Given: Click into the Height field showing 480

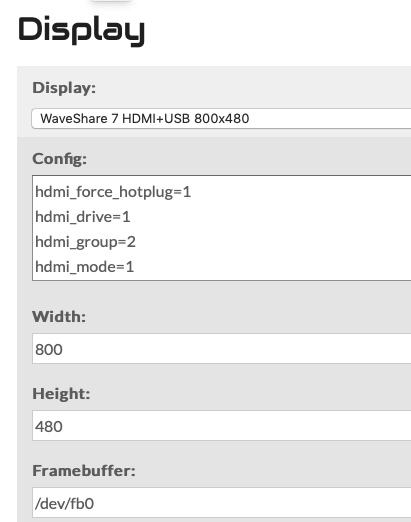Looking at the screenshot, I should coord(221,426).
